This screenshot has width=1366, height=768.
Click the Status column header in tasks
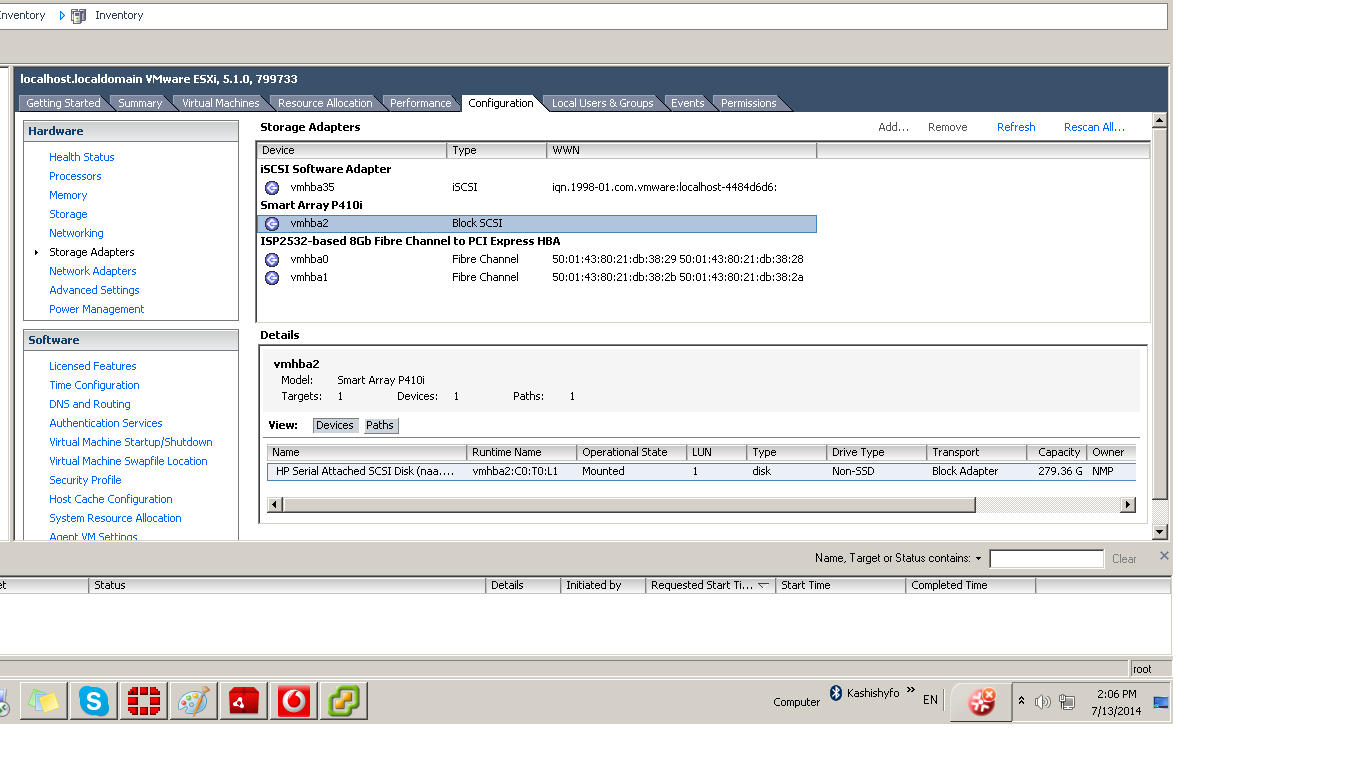click(287, 585)
